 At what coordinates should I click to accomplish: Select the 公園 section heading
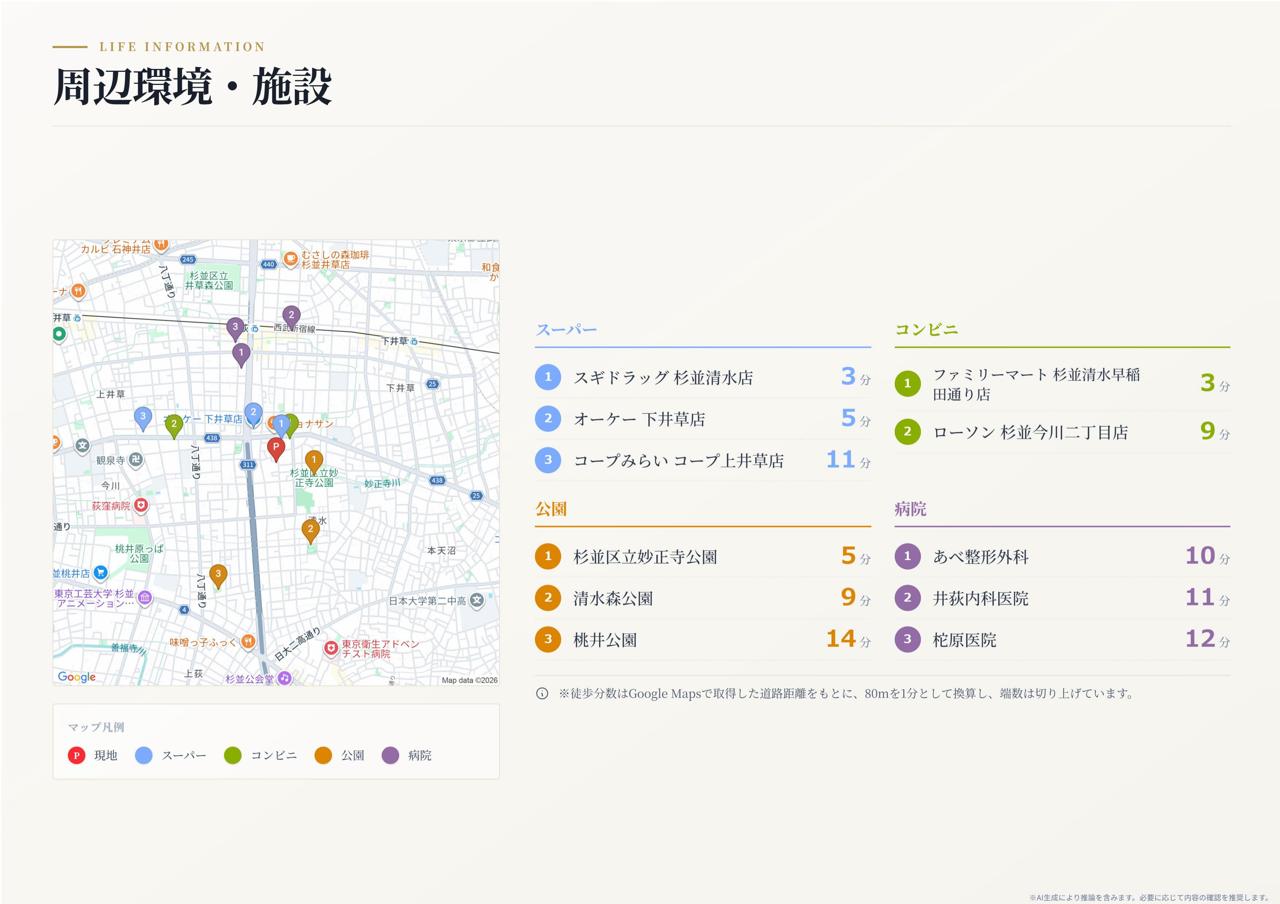pos(551,509)
